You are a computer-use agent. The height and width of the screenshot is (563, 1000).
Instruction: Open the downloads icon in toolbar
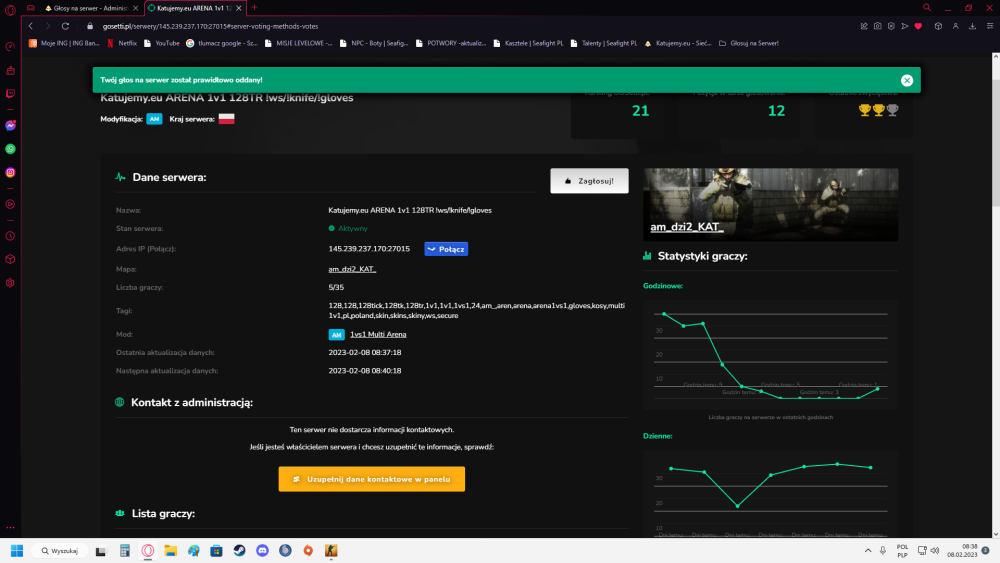tap(973, 26)
